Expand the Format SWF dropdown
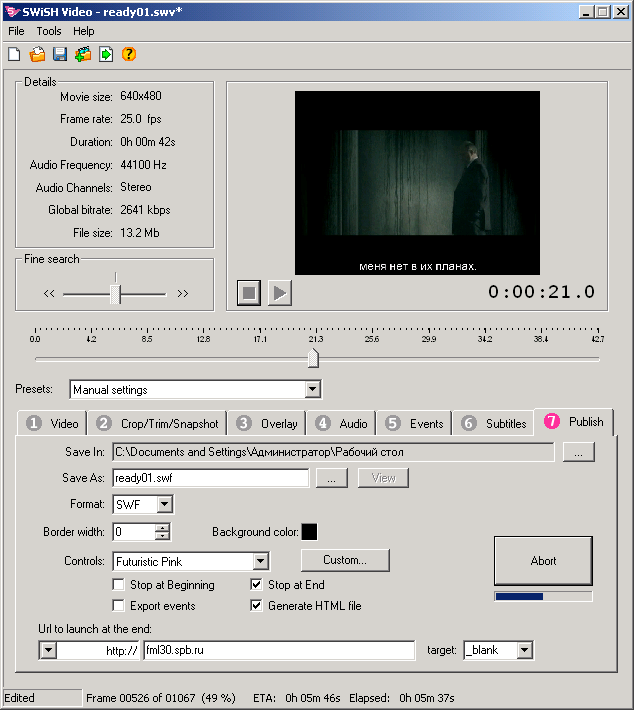The width and height of the screenshot is (634, 710). click(x=165, y=504)
